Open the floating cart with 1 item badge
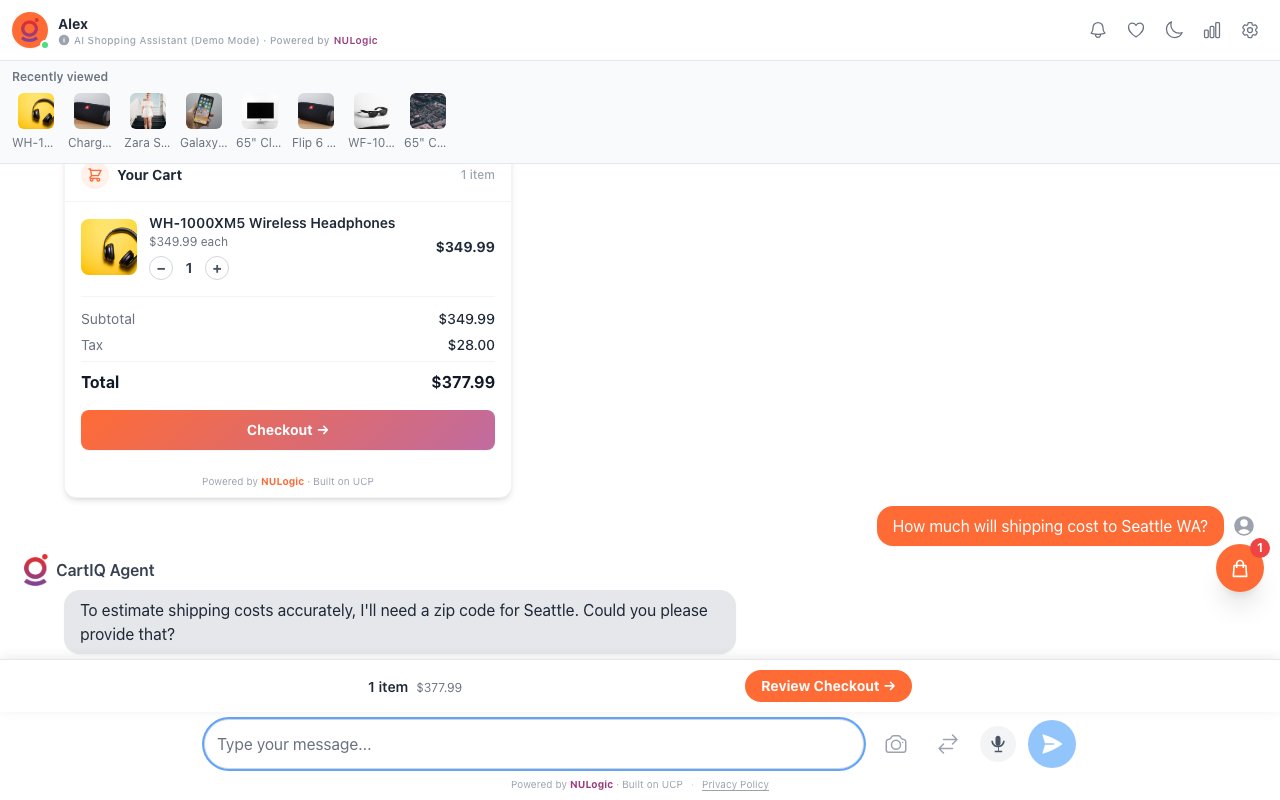1280x800 pixels. [1240, 568]
